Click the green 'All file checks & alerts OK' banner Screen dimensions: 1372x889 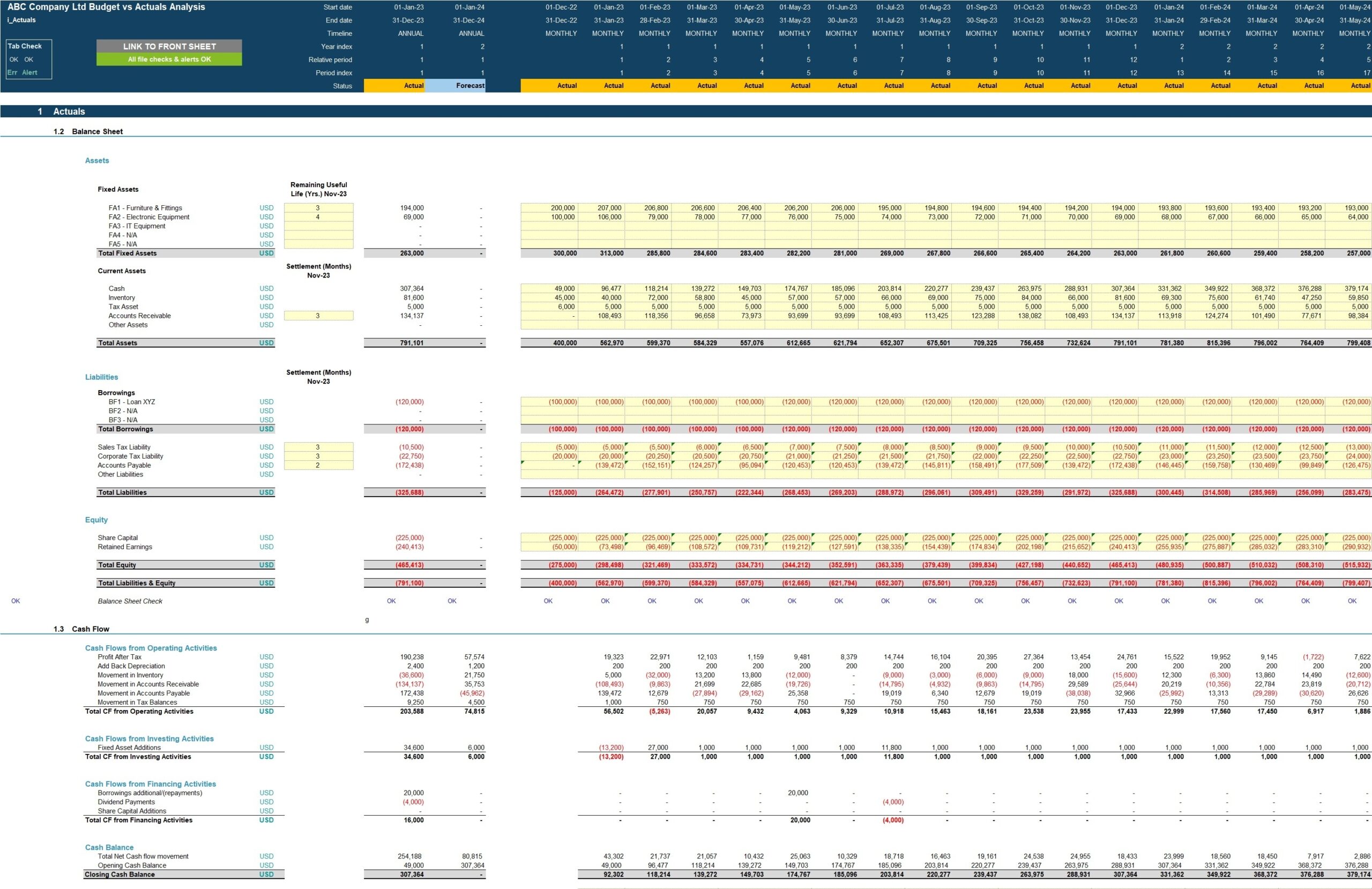coord(169,59)
